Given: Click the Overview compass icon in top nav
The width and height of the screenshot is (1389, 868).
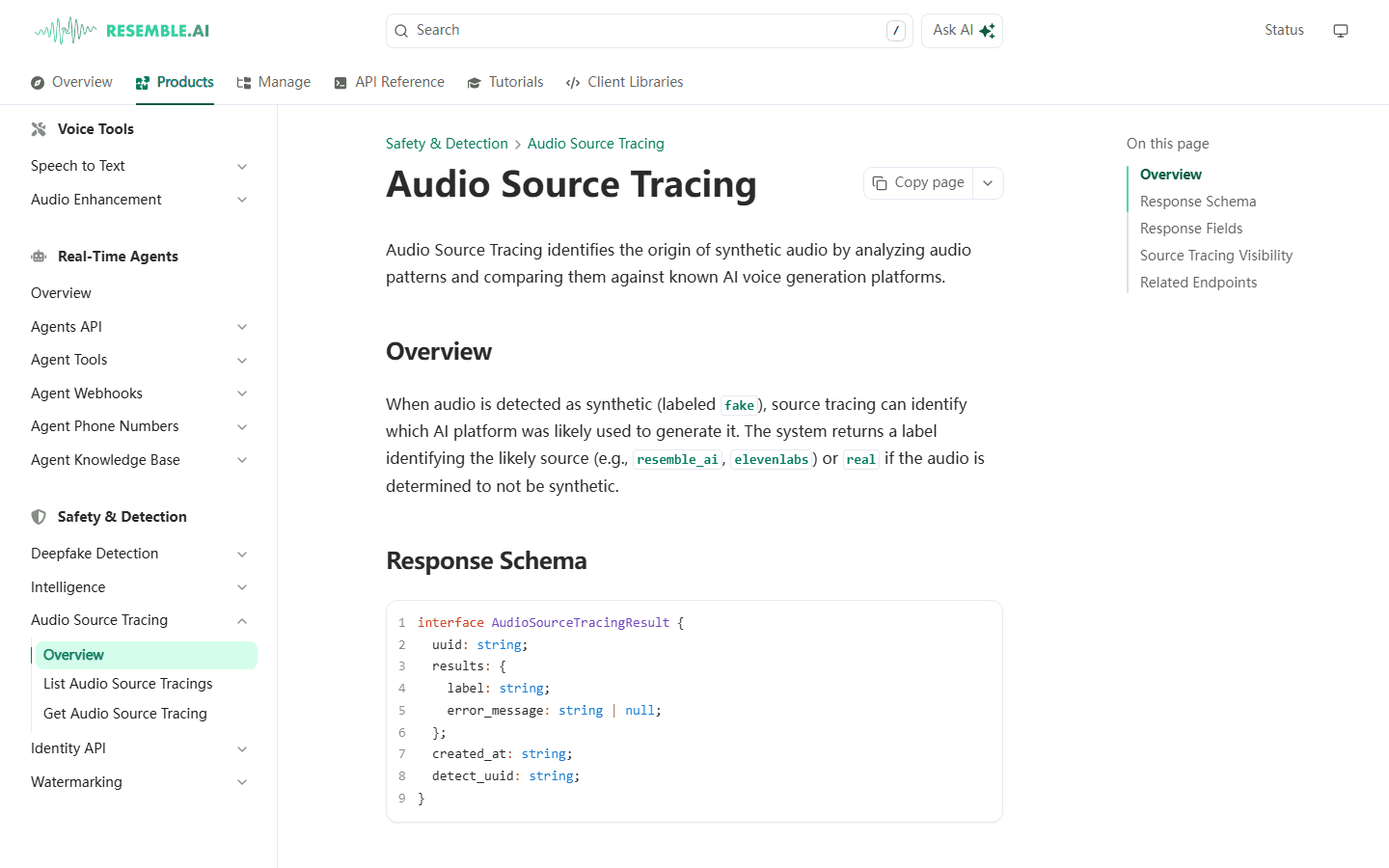Looking at the screenshot, I should pyautogui.click(x=38, y=83).
